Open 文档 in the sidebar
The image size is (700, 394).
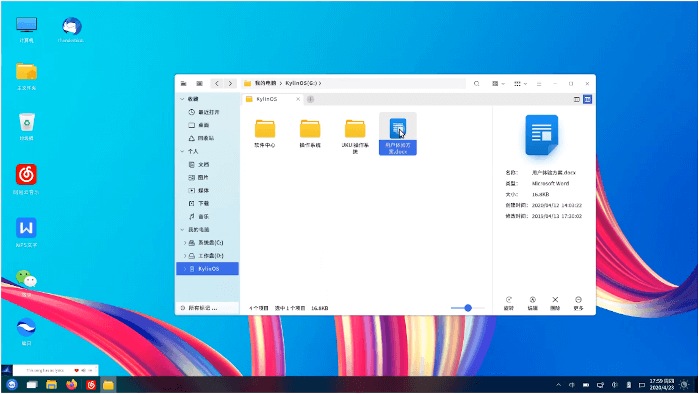tap(199, 164)
